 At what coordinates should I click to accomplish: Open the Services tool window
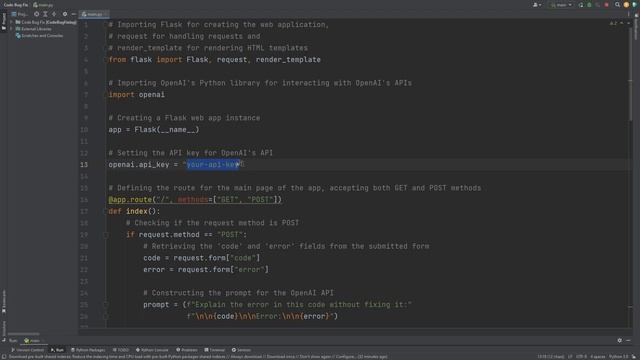(241, 350)
